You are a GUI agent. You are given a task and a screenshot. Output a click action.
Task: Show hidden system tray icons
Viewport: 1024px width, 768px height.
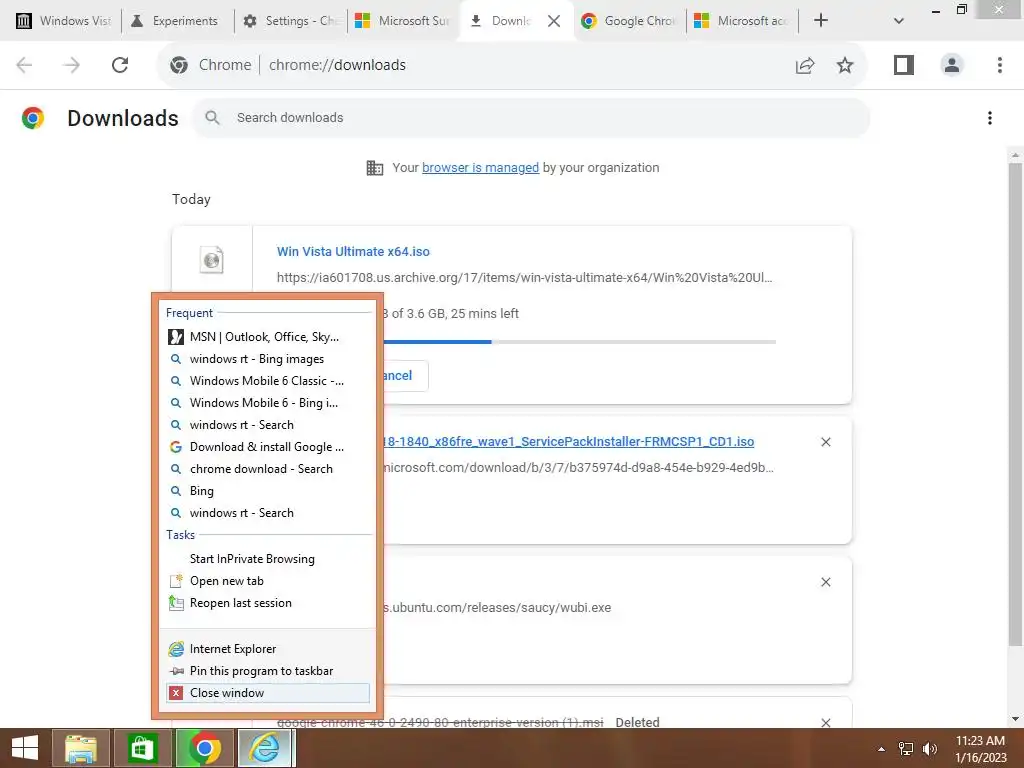coord(881,749)
